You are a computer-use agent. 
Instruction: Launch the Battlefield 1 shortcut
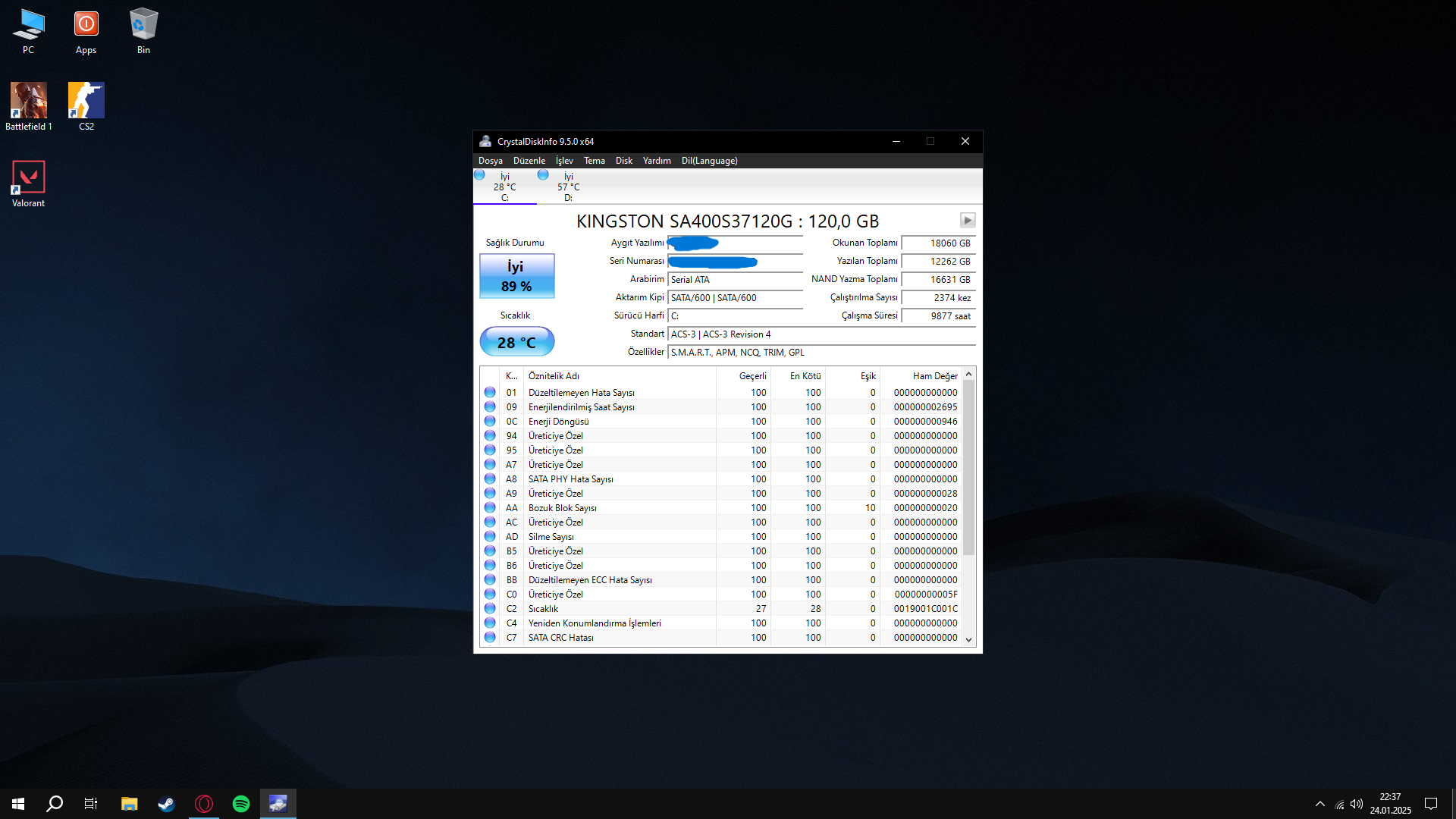tap(29, 107)
